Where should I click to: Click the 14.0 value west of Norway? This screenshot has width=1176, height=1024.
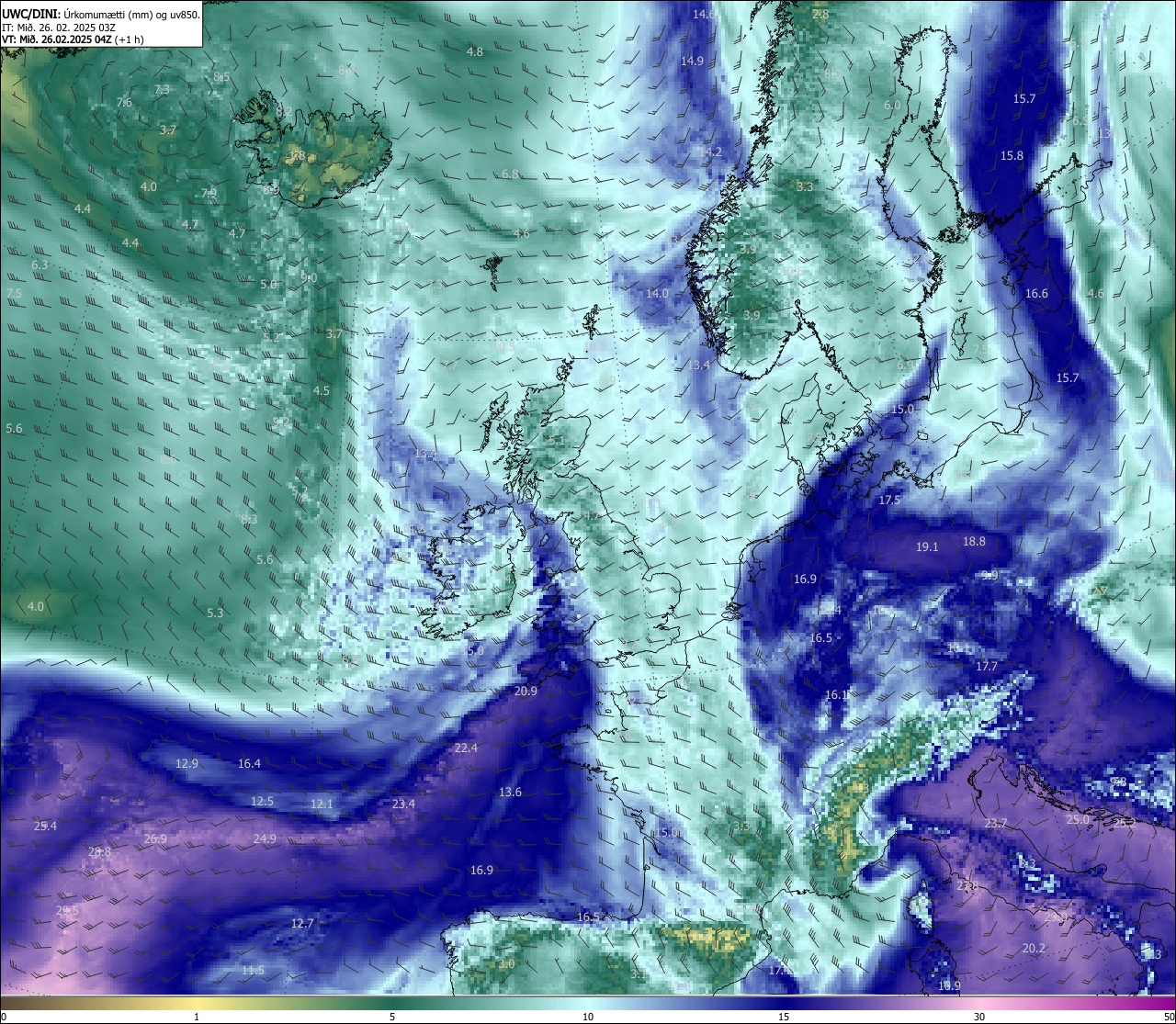pyautogui.click(x=657, y=293)
